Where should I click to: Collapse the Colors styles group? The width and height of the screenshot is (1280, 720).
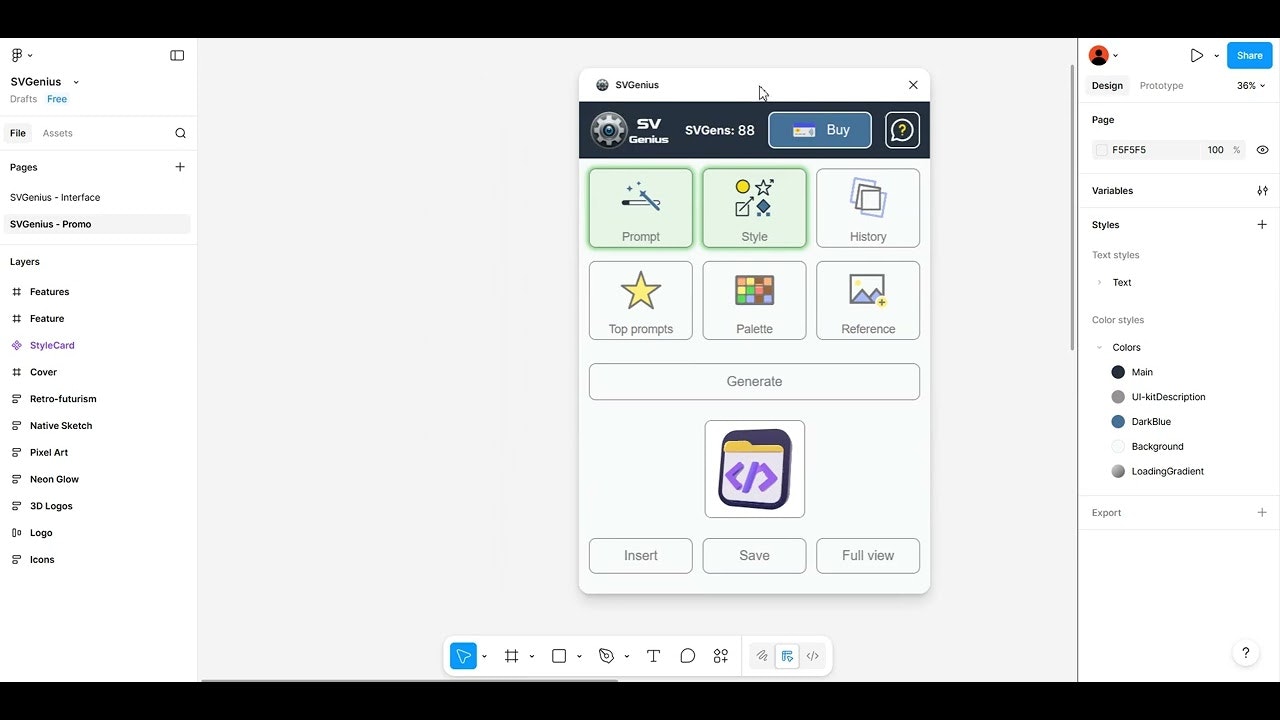[x=1099, y=347]
